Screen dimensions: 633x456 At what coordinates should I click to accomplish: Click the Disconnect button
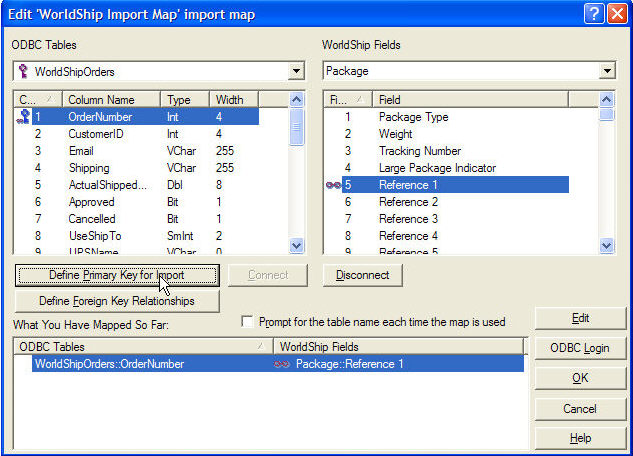(363, 275)
